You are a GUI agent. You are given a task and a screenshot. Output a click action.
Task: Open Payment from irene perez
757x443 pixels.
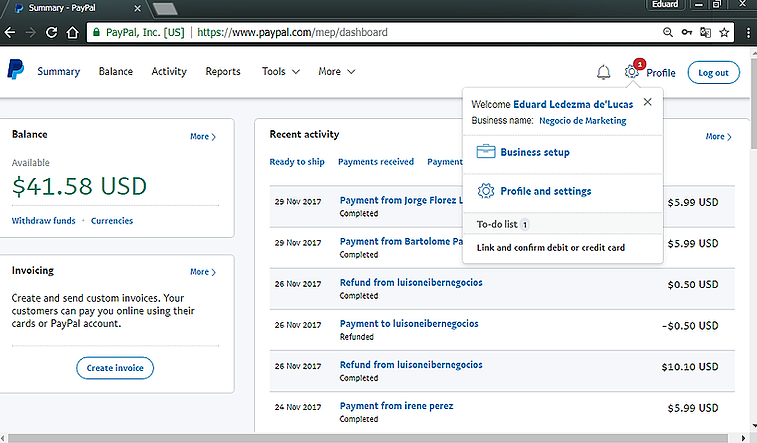(x=396, y=406)
